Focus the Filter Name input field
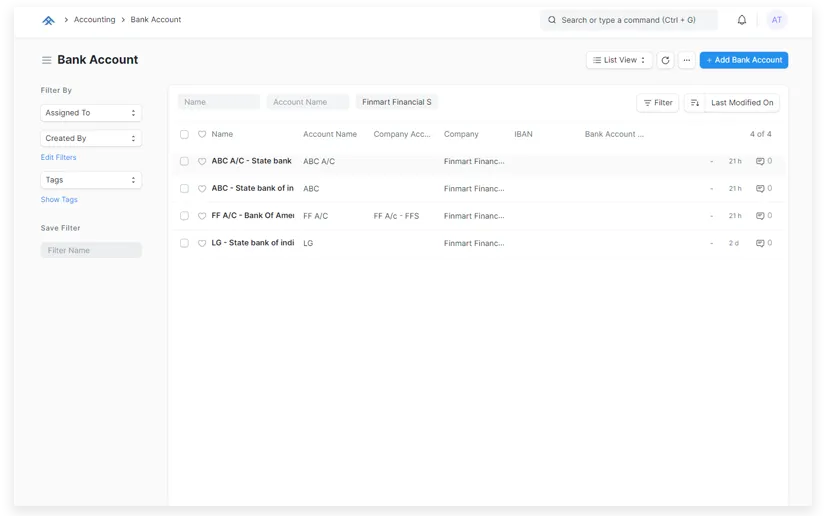The image size is (826, 516). (x=91, y=250)
